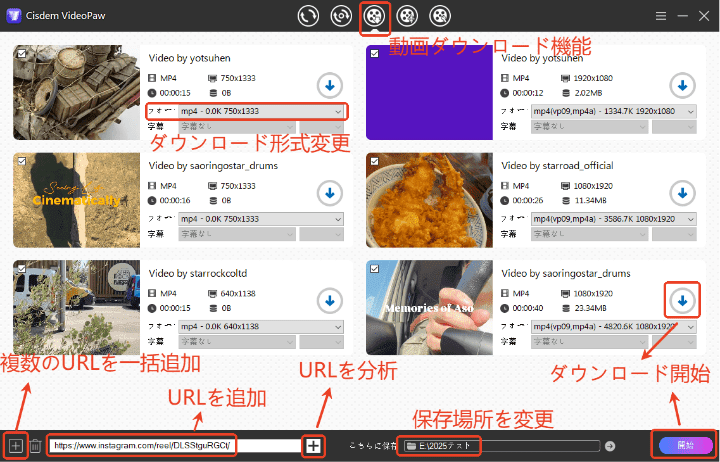Viewport: 720px width, 462px height.
Task: Download the 1080x1920 saoringostar_drums video
Action: (682, 301)
